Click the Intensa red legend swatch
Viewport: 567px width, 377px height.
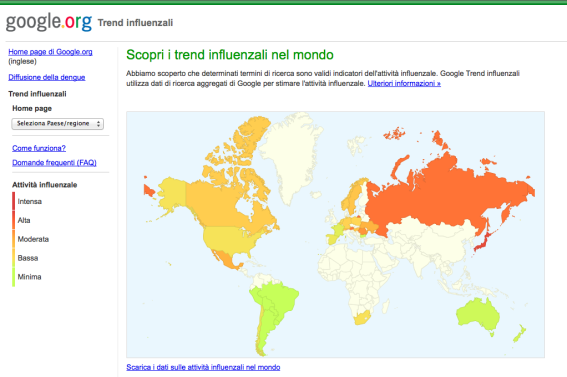[14, 201]
